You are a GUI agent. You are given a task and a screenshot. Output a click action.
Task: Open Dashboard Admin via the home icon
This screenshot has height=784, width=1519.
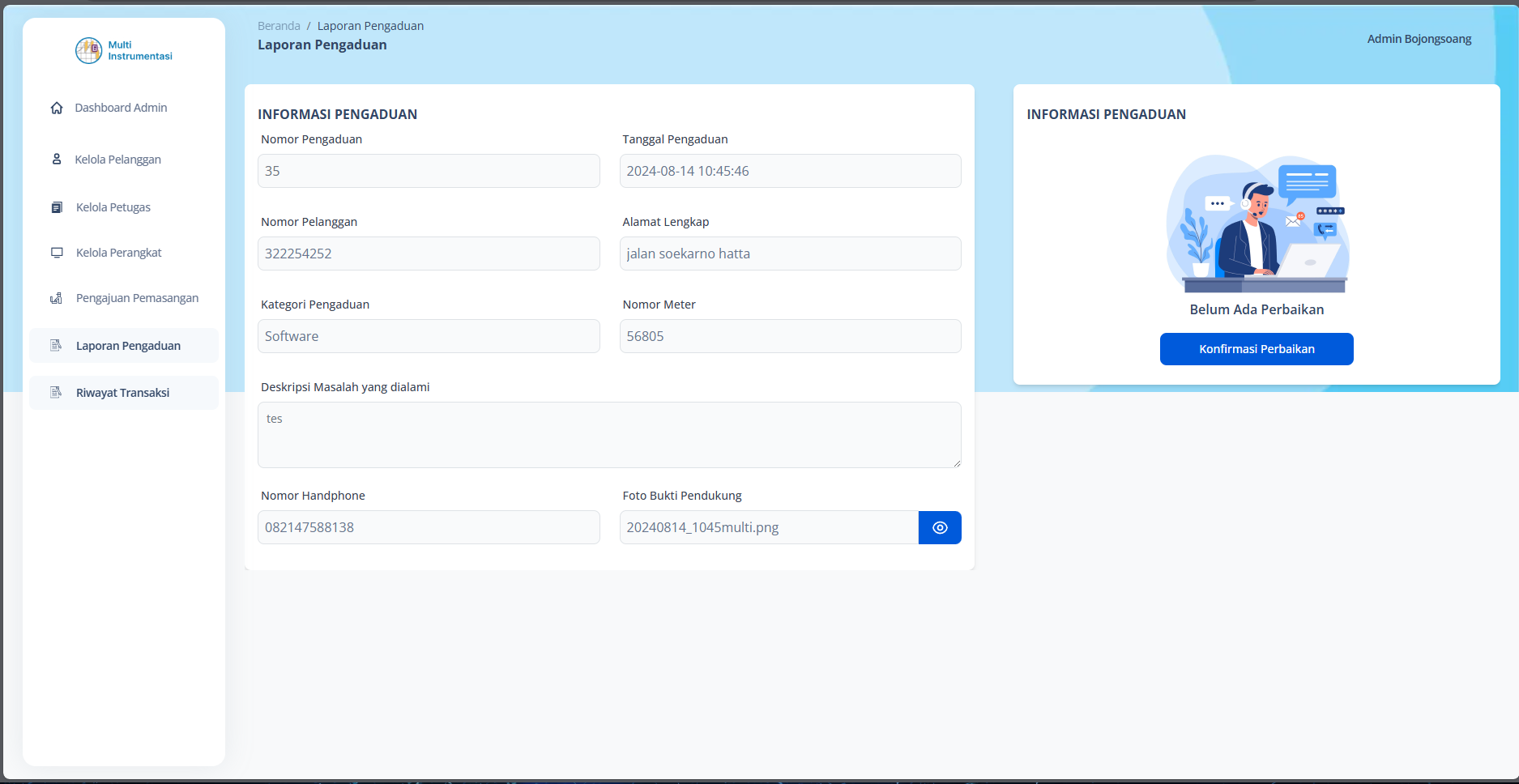point(56,107)
